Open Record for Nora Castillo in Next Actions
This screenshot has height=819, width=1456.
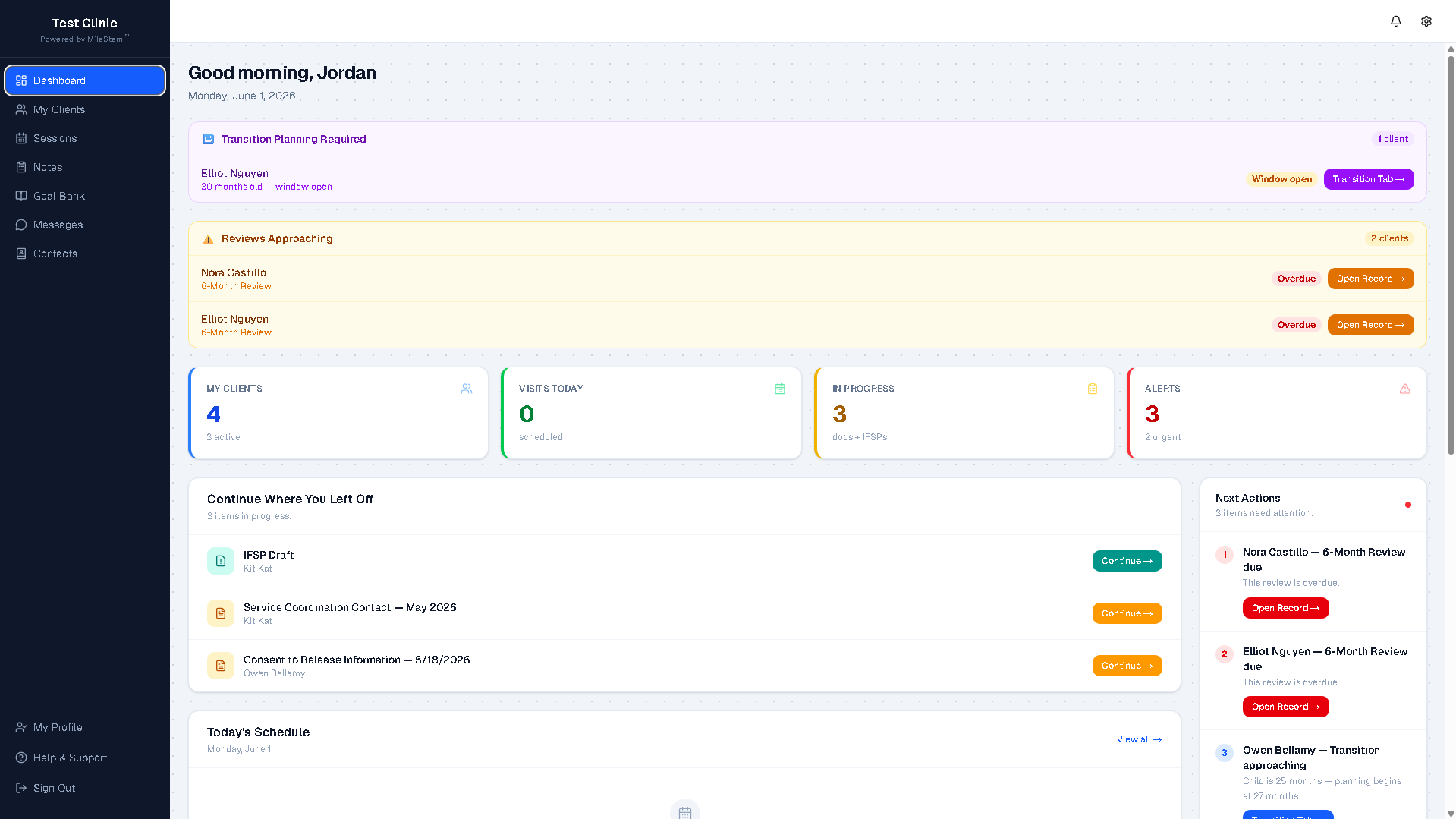click(1285, 608)
